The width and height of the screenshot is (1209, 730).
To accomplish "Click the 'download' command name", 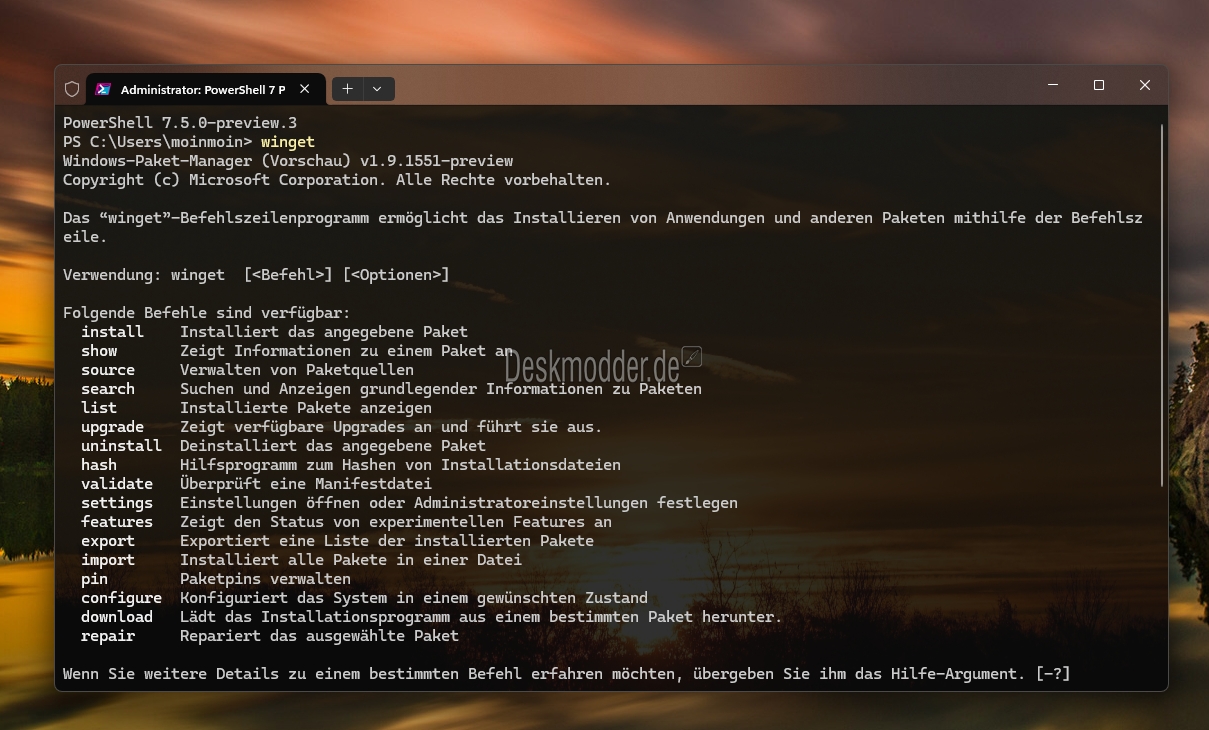I will [x=117, y=617].
